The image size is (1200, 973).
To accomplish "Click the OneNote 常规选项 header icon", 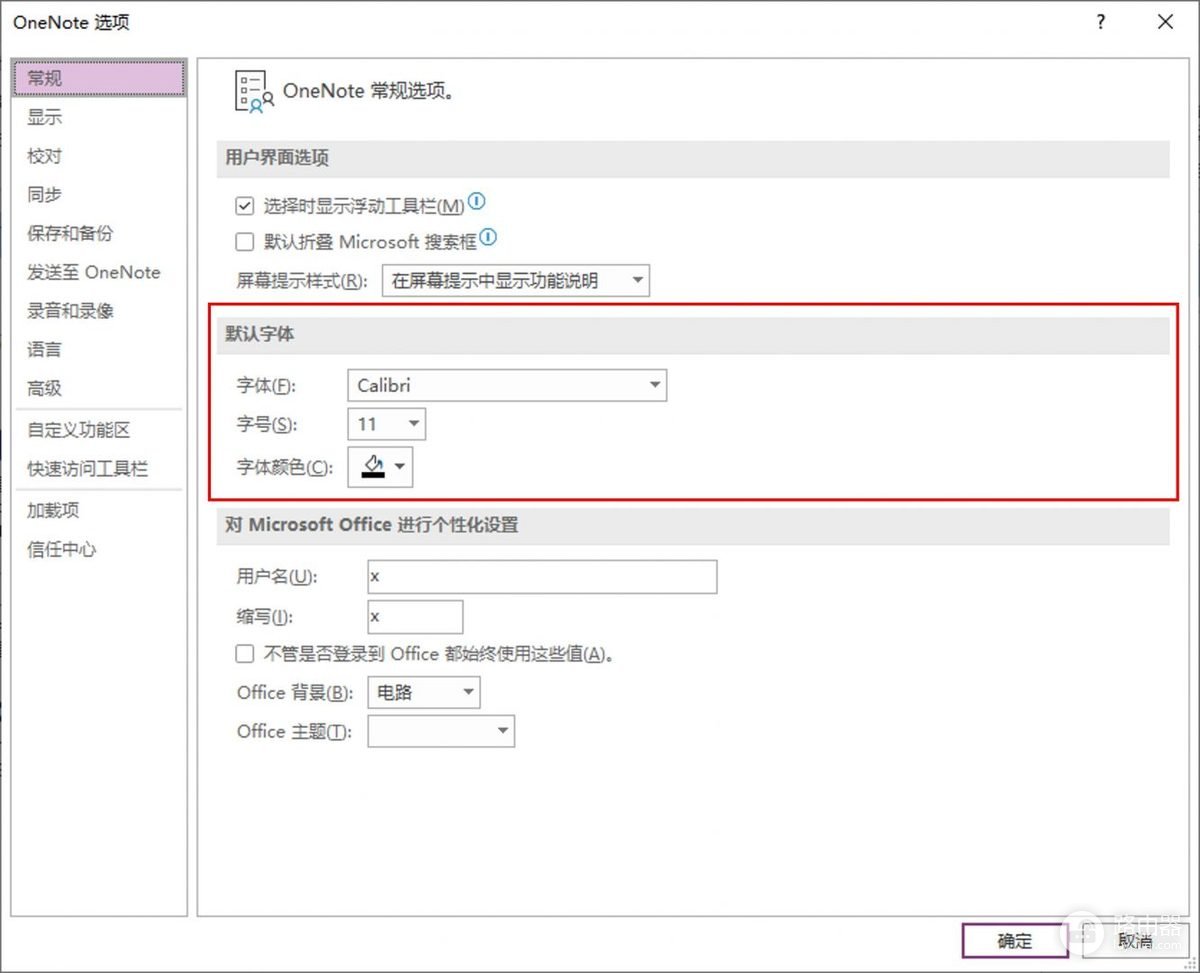I will tap(253, 91).
